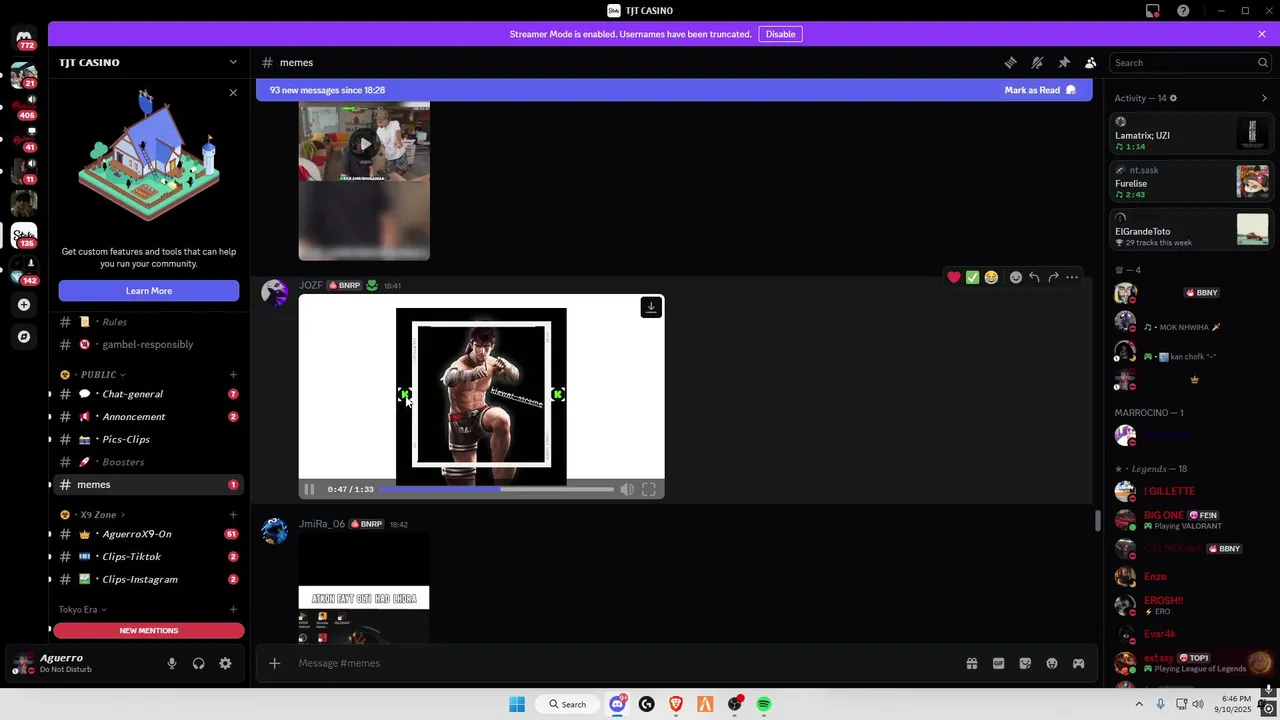Open the apps launcher controller icon
The width and height of the screenshot is (1280, 720).
pos(1078,663)
